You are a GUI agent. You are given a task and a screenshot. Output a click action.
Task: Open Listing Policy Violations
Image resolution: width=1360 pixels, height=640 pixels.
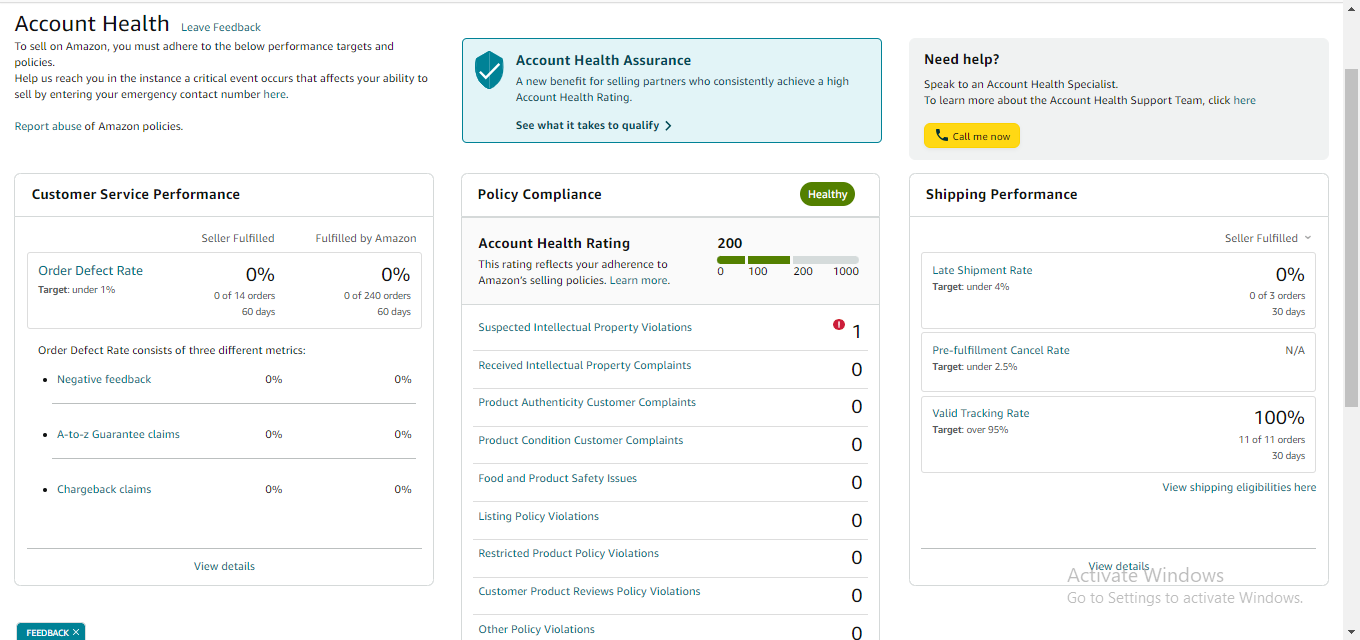[538, 517]
